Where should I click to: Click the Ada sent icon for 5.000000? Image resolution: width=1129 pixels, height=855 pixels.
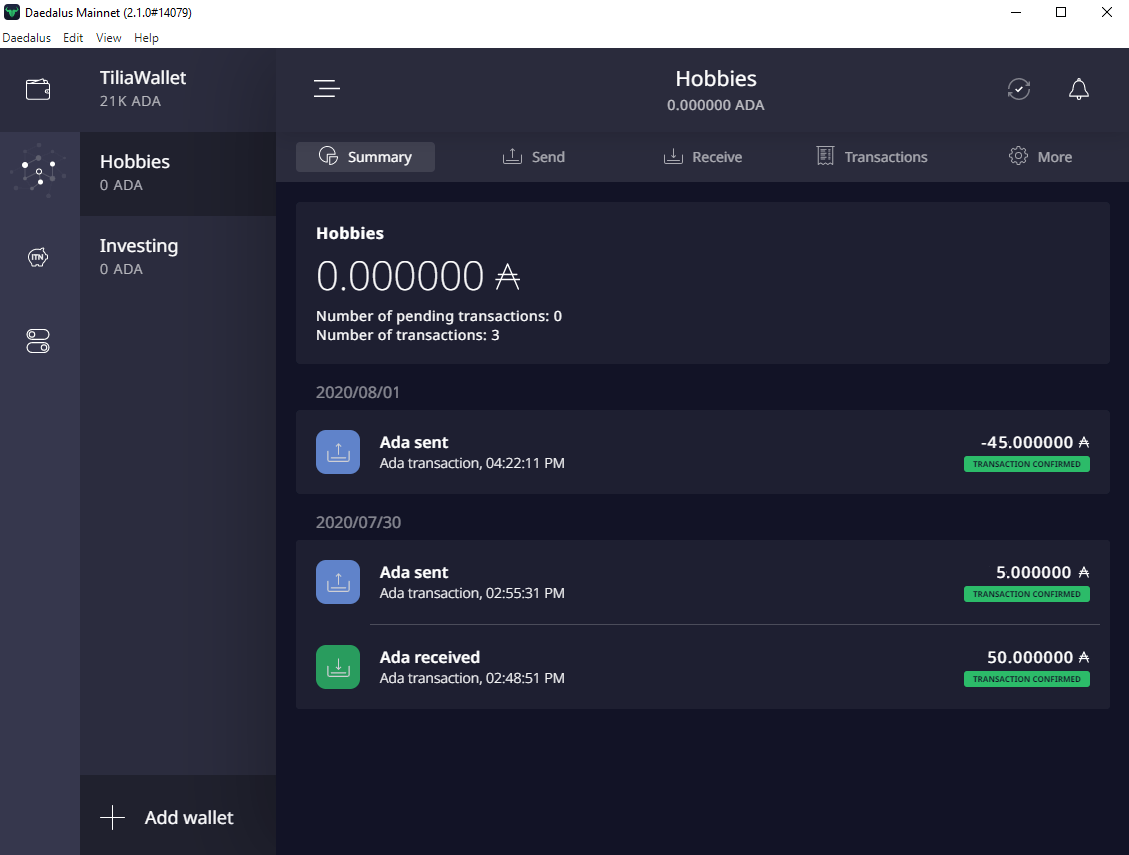point(338,582)
